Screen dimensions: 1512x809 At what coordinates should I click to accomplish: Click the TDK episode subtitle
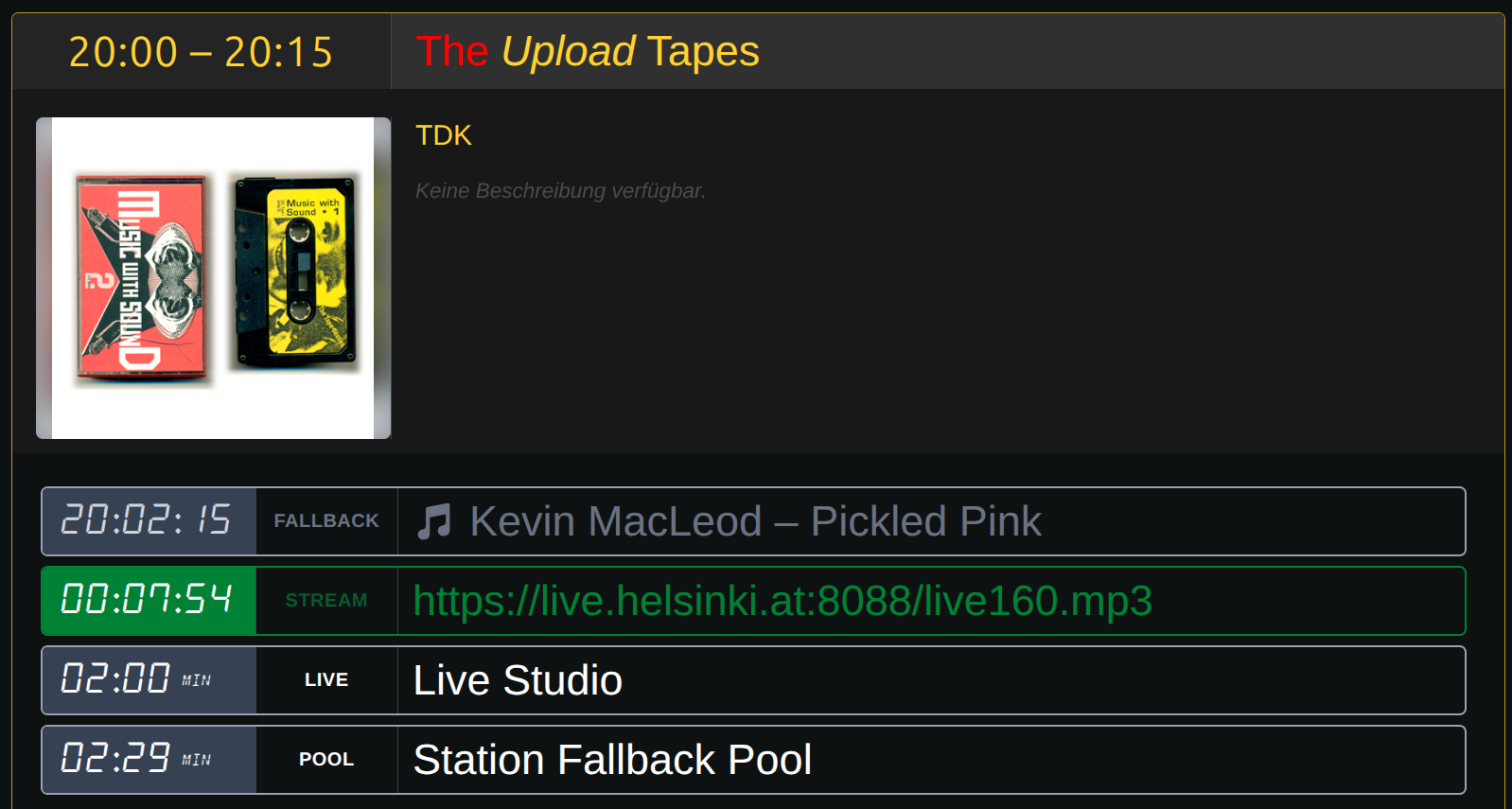(444, 135)
